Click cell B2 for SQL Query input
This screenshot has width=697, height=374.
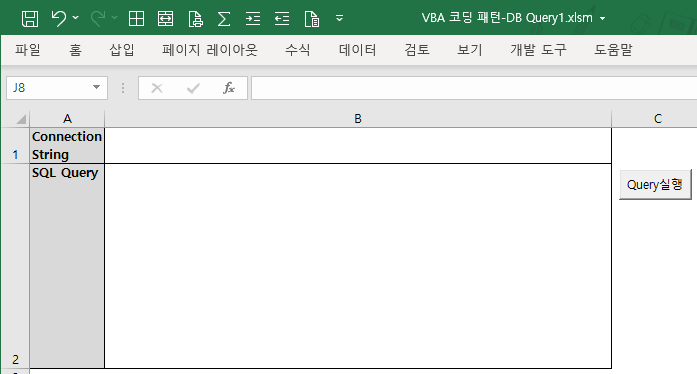tap(358, 266)
